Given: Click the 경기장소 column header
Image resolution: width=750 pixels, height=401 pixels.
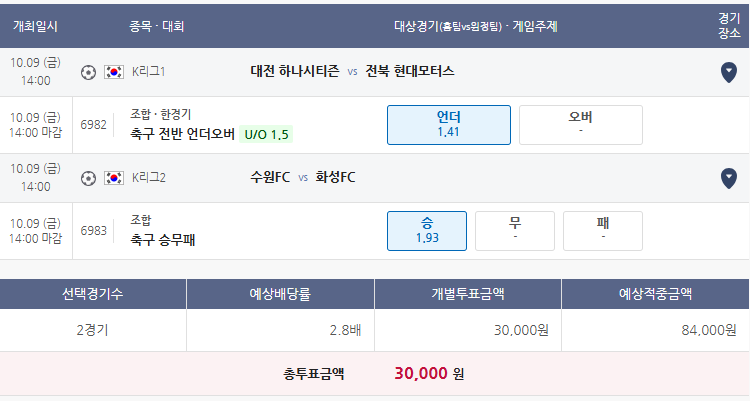Looking at the screenshot, I should pyautogui.click(x=729, y=26).
